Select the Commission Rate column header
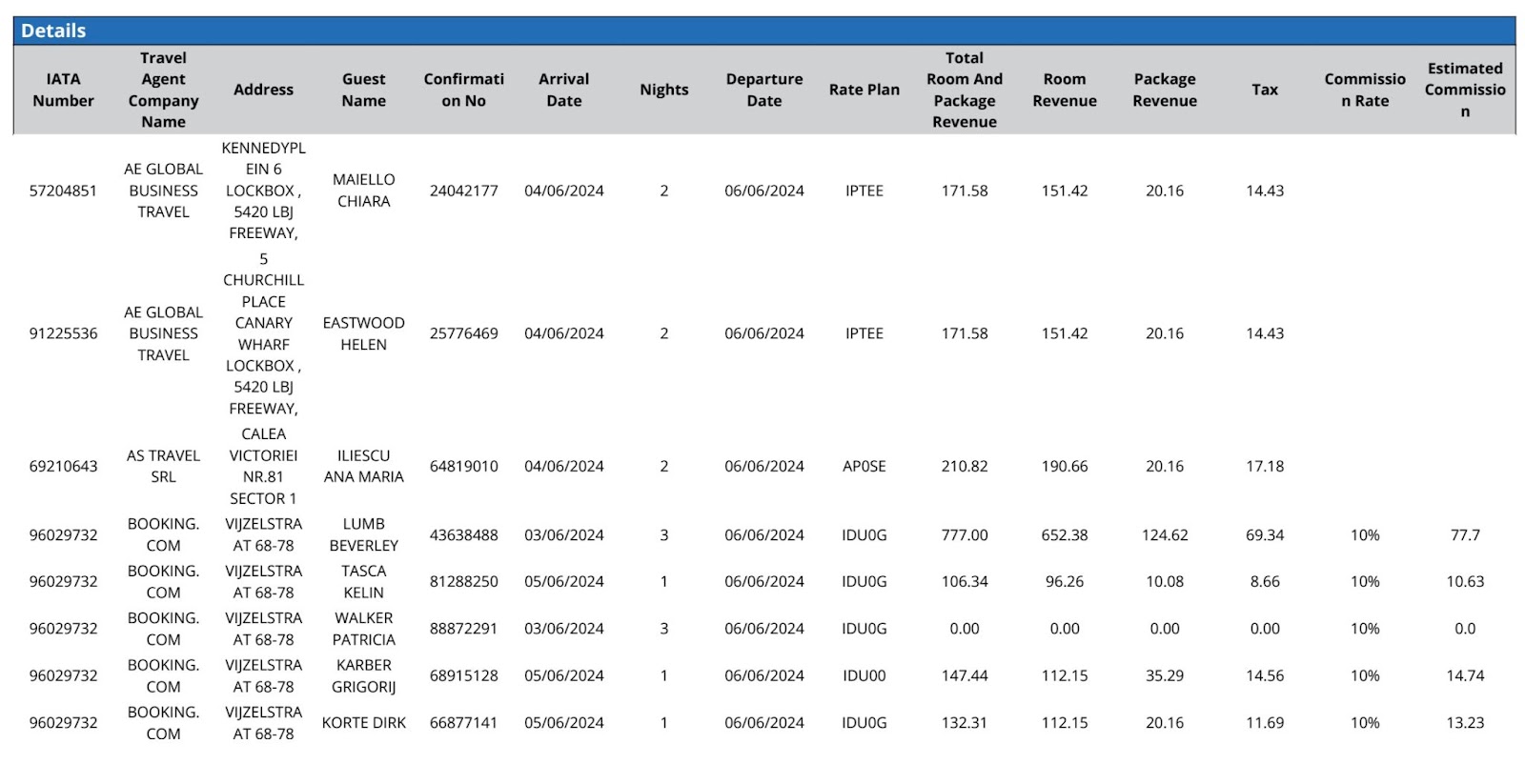The image size is (1525, 784). (1364, 90)
